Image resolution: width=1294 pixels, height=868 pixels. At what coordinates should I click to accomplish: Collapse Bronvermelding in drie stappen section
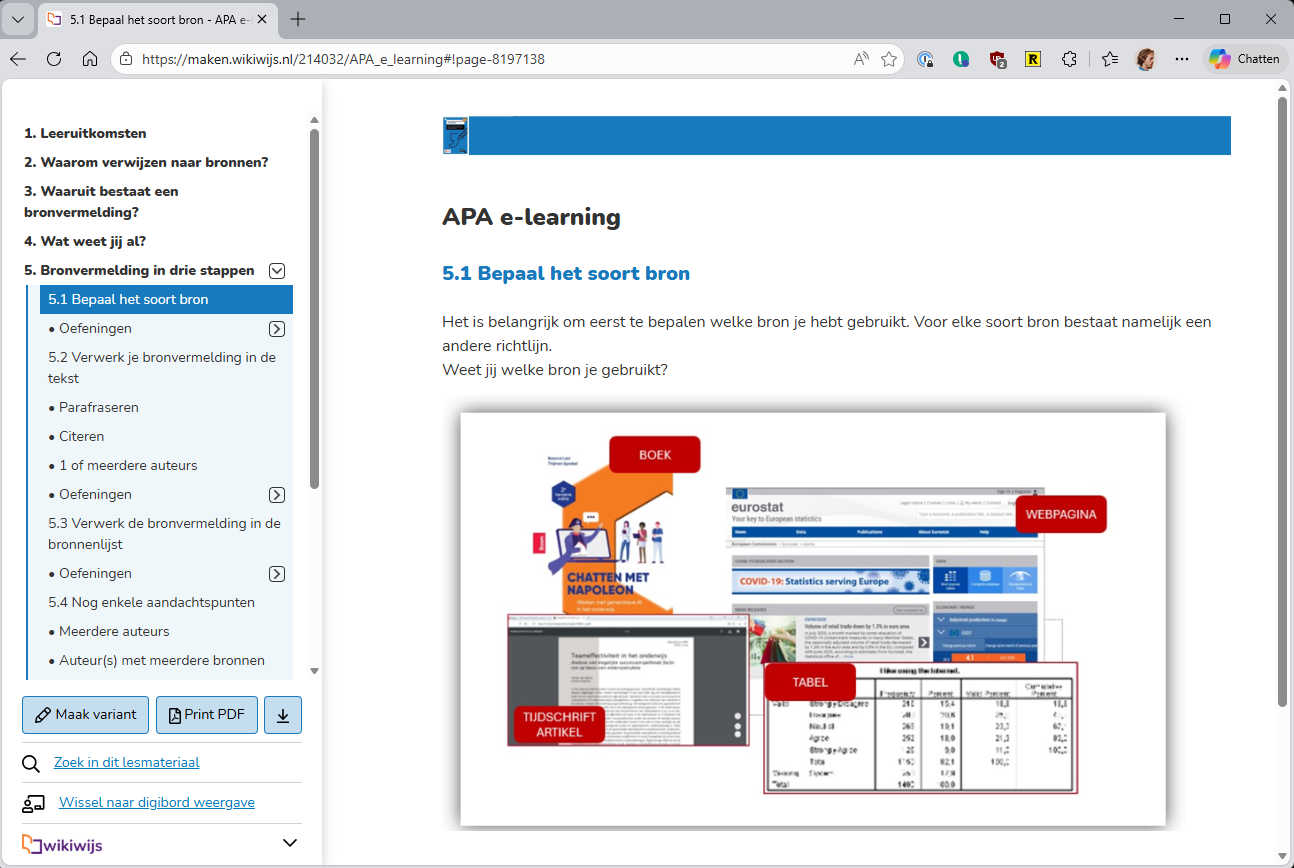[278, 270]
